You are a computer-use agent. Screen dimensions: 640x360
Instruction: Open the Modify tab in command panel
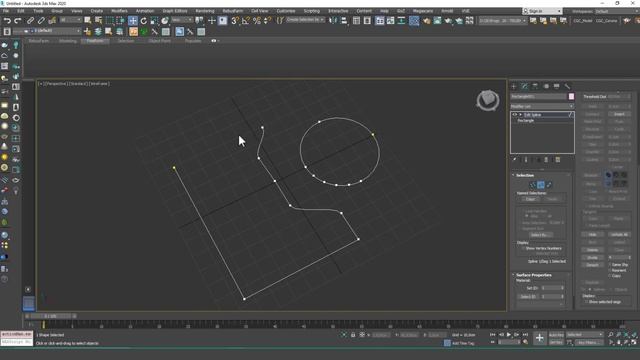coord(524,86)
